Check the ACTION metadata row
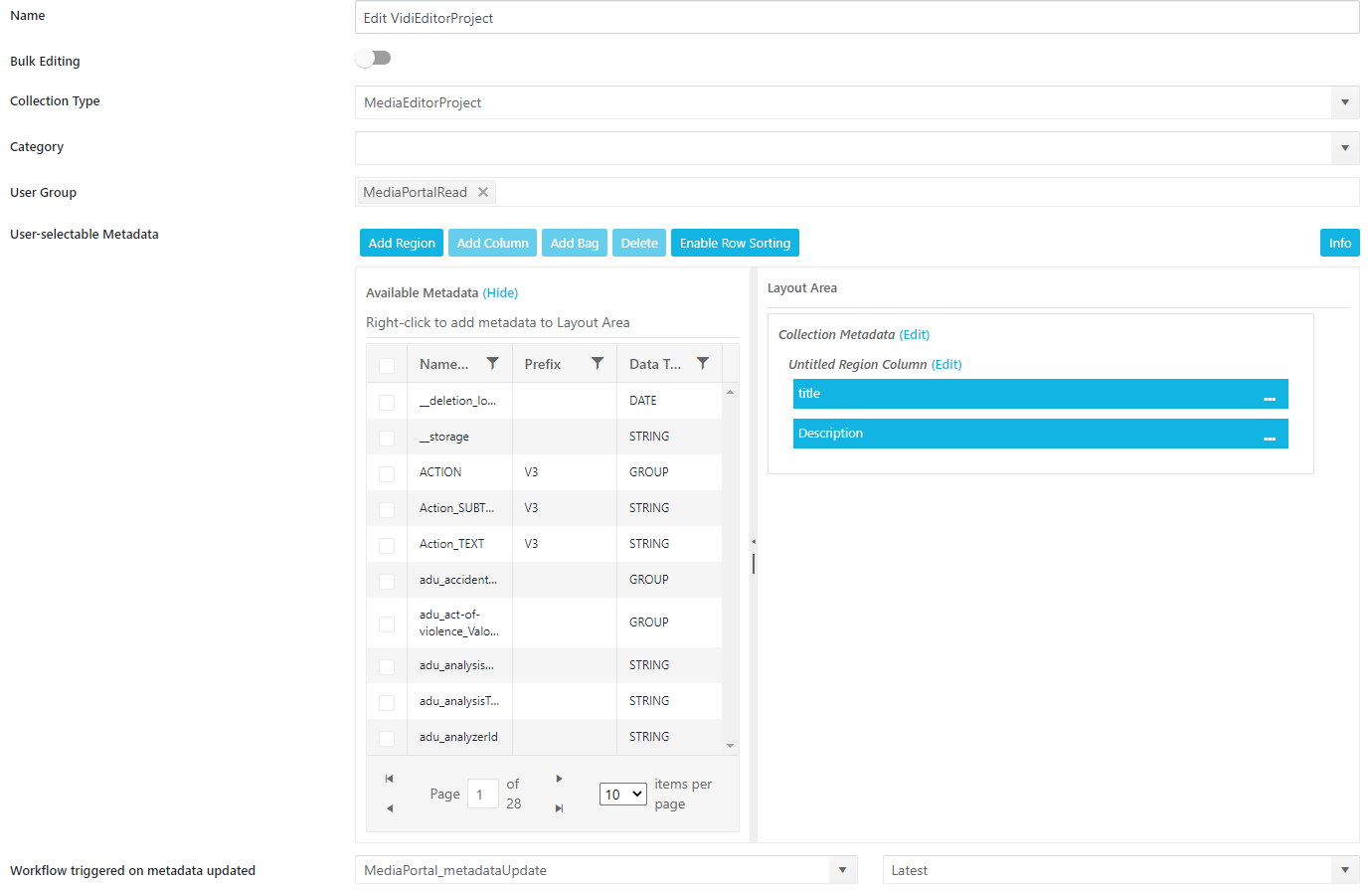This screenshot has height=890, width=1372. pyautogui.click(x=386, y=472)
